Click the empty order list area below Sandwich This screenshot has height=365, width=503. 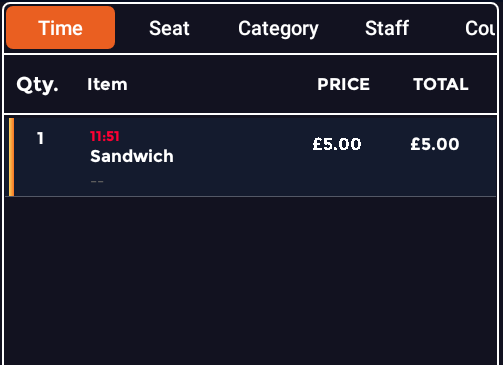(x=250, y=280)
